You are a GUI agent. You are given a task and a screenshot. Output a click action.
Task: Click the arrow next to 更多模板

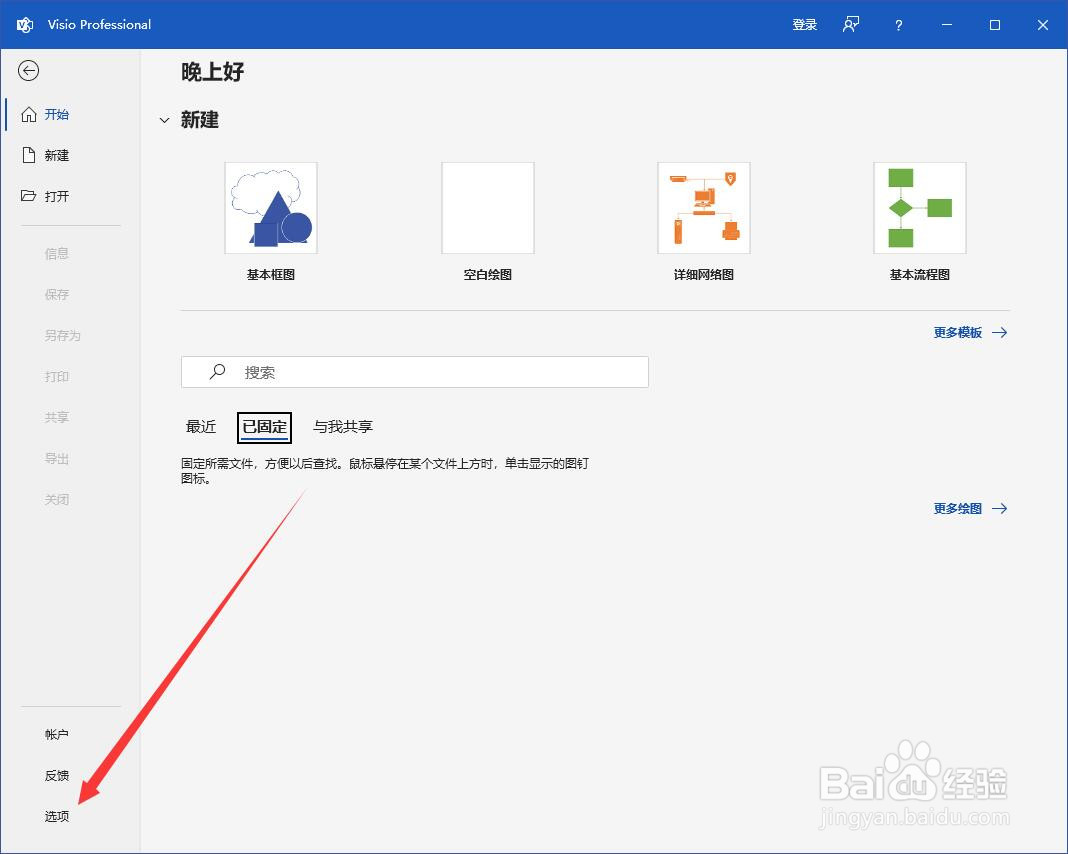pyautogui.click(x=999, y=332)
